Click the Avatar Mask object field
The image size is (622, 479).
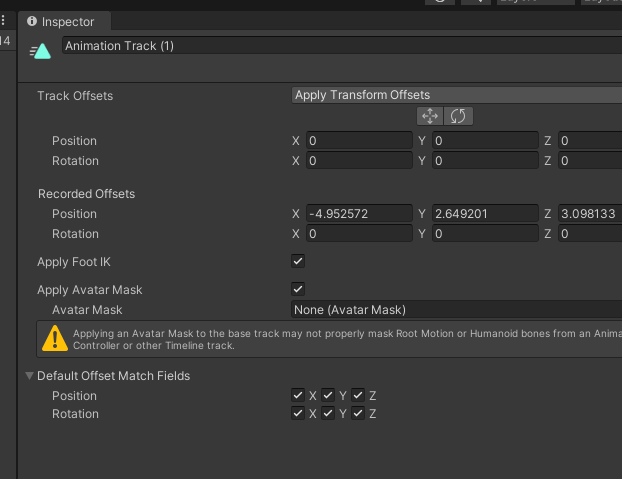tap(455, 309)
